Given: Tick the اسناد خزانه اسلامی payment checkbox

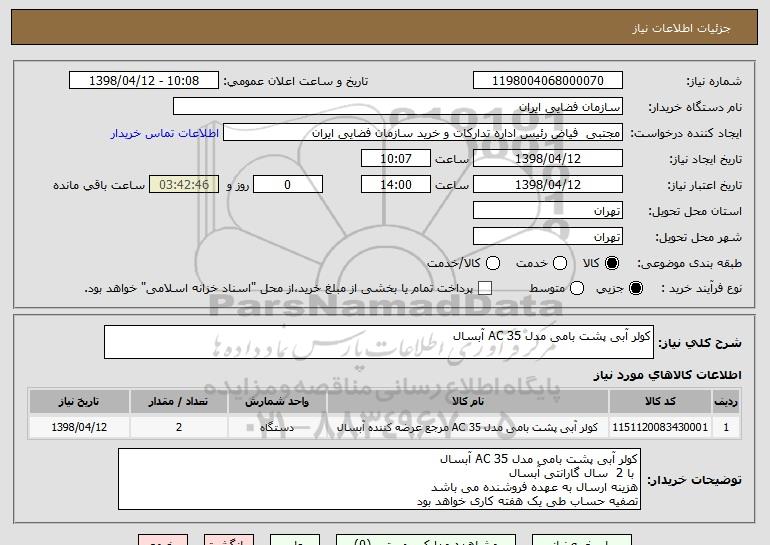Looking at the screenshot, I should [x=485, y=288].
